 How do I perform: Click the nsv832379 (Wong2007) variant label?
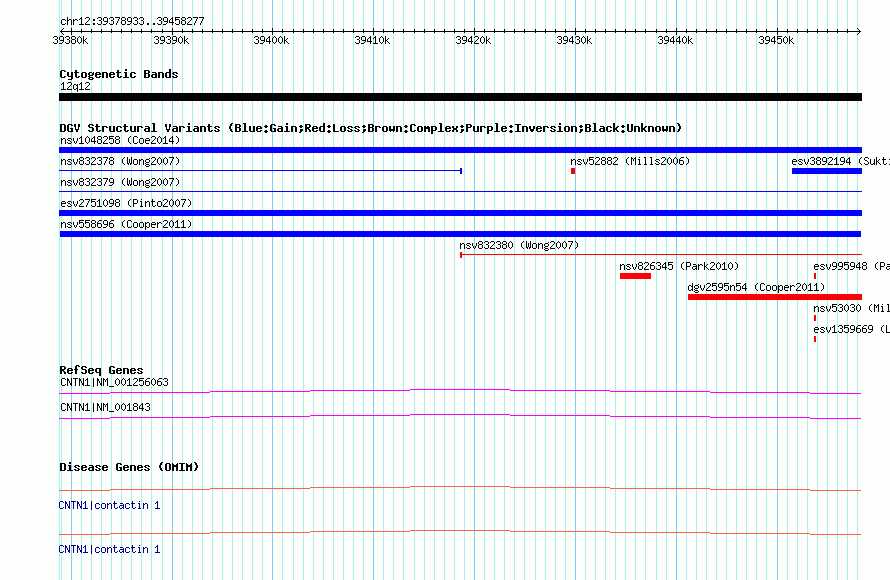[120, 182]
